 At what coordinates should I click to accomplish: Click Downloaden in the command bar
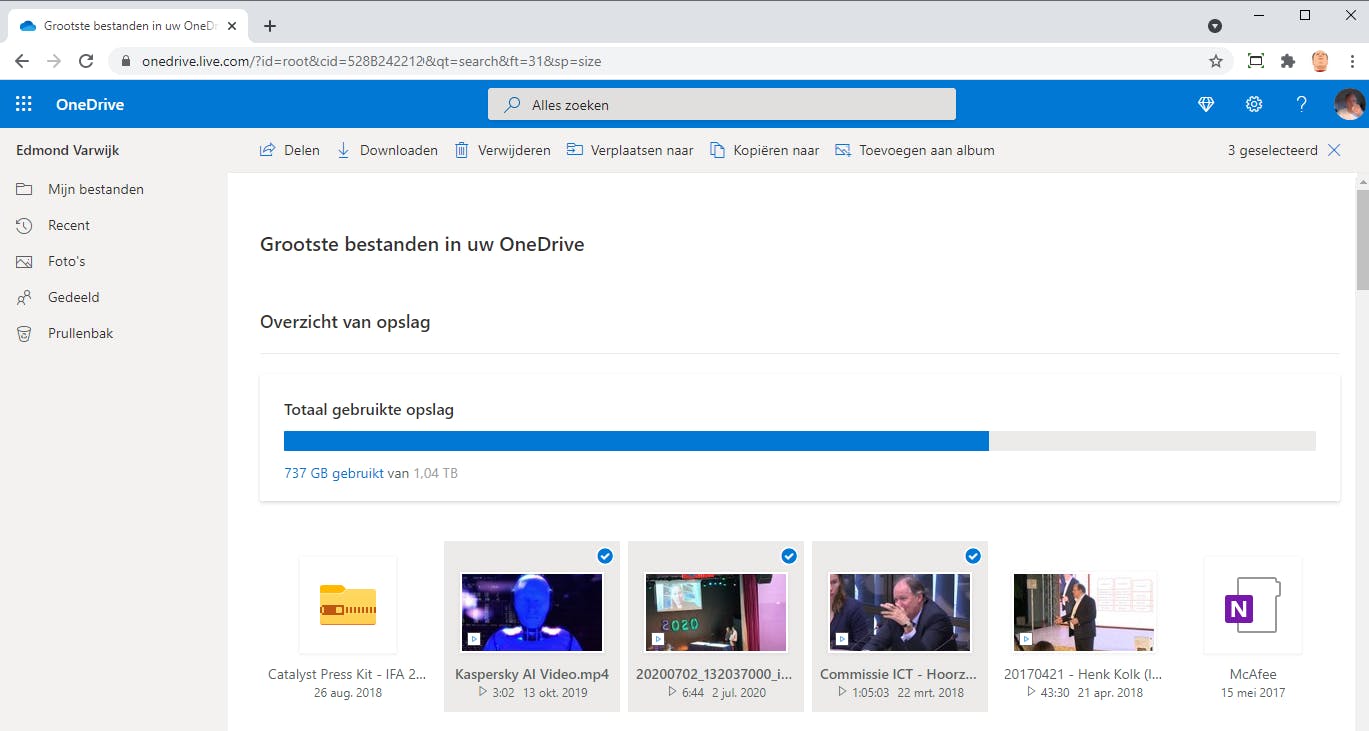click(387, 150)
